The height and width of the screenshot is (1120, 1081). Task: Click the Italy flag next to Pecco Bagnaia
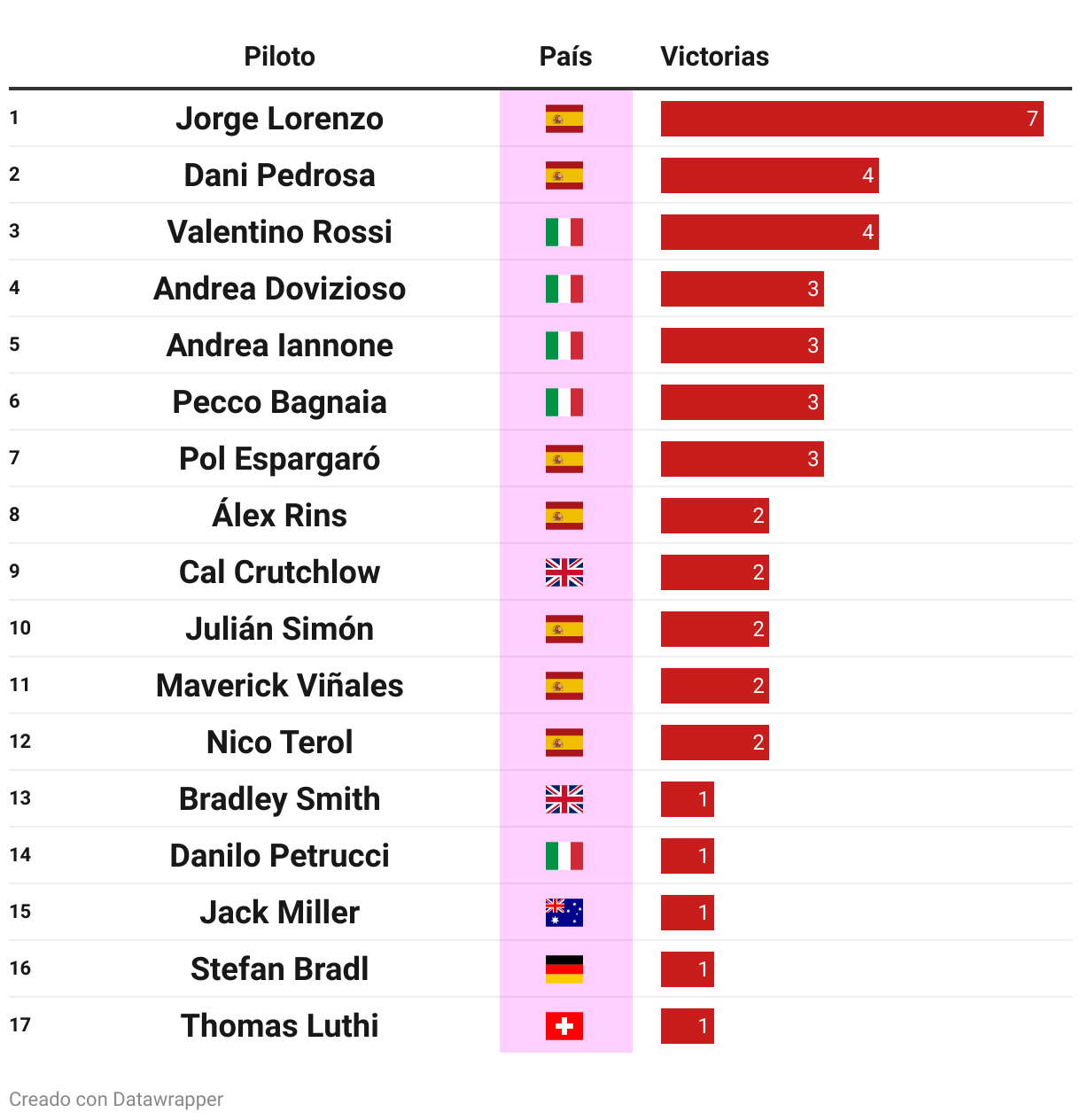tap(564, 402)
